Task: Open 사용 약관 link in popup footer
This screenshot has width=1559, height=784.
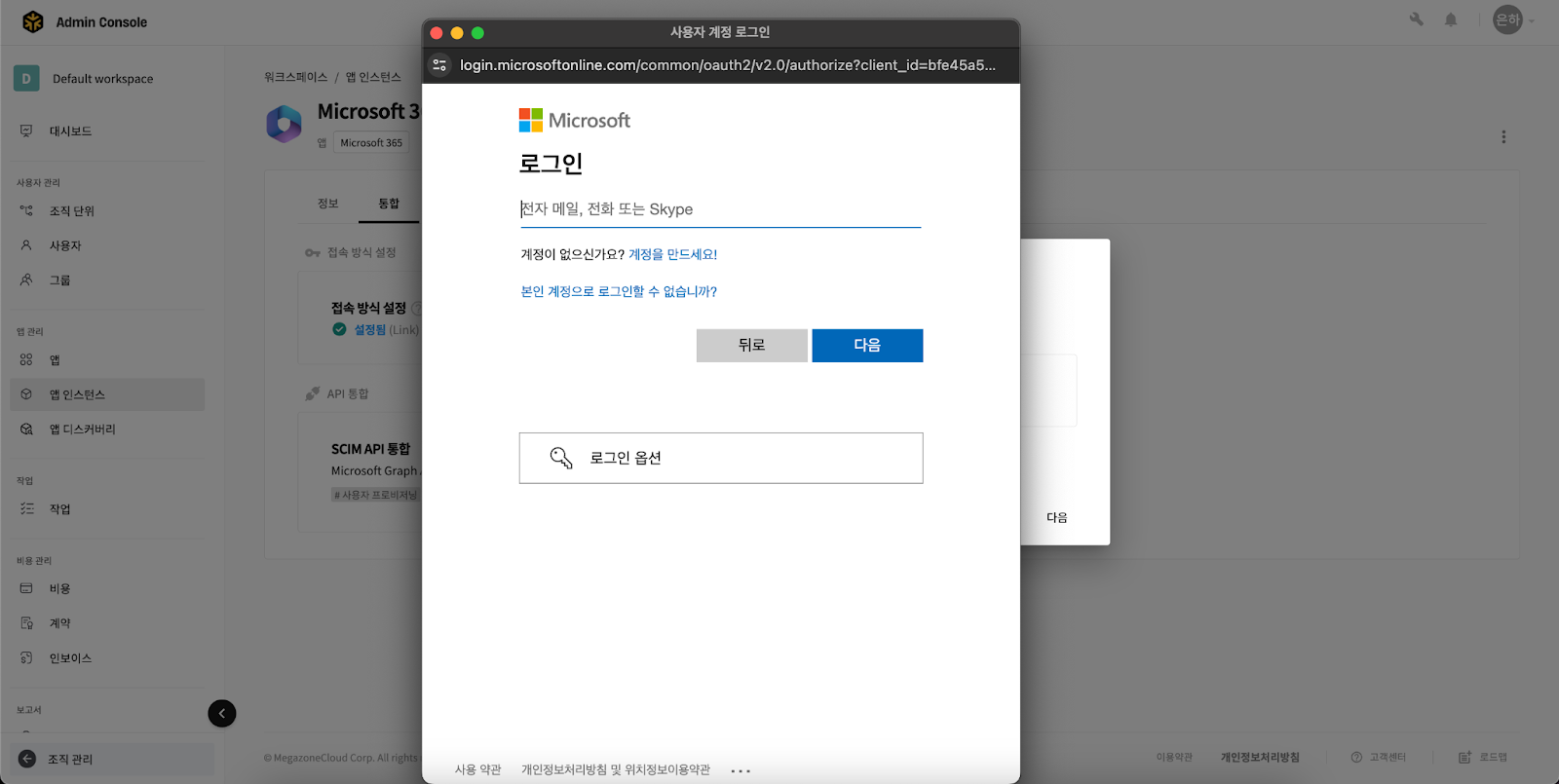Action: [x=477, y=769]
